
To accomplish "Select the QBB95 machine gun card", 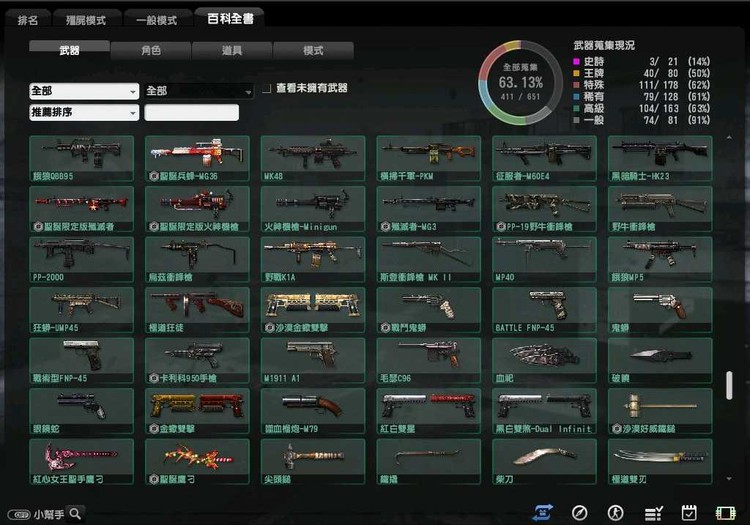I will [81, 158].
